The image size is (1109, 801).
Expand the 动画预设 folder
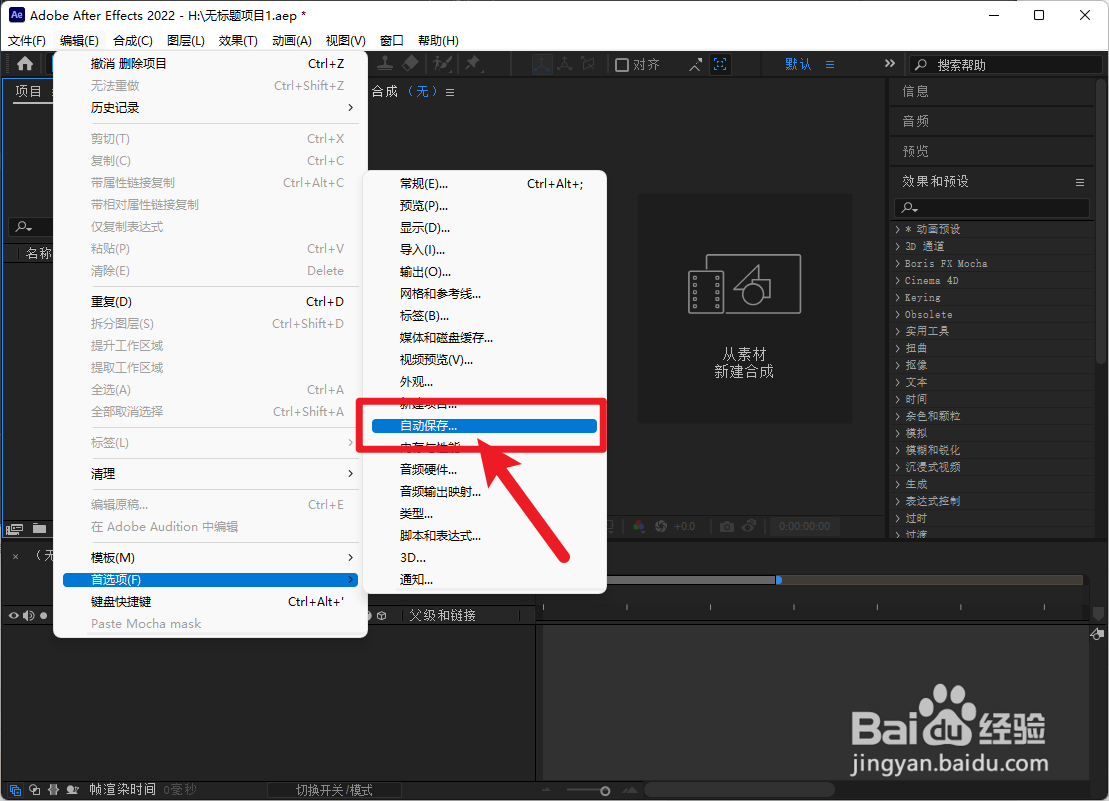898,229
